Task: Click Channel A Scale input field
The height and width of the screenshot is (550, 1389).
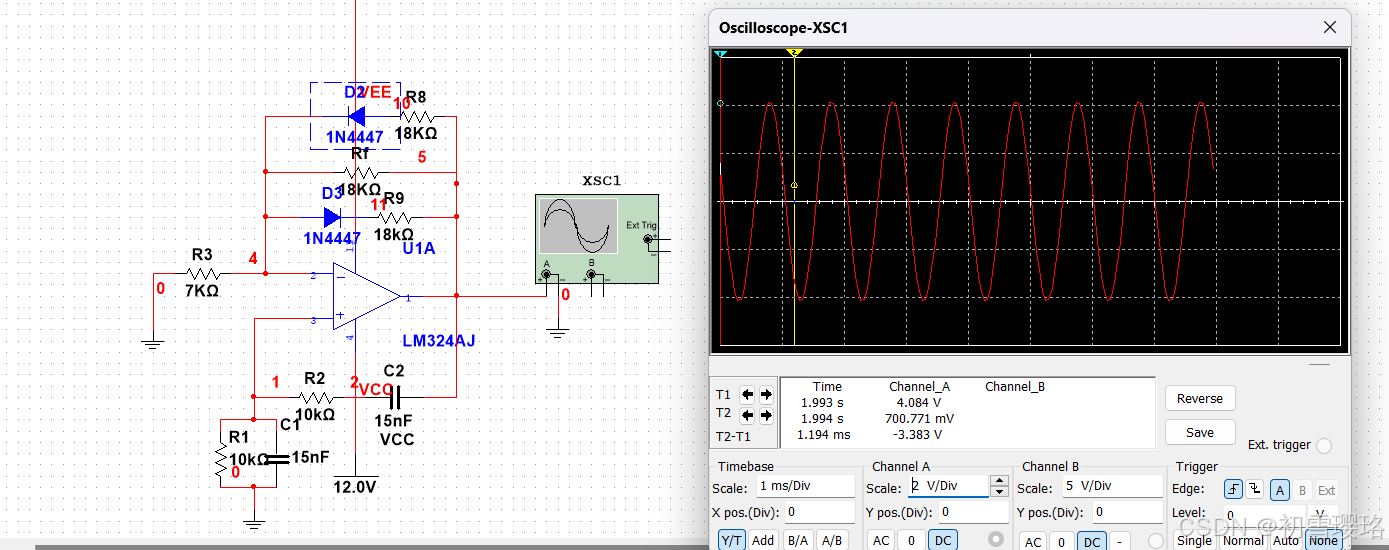Action: tap(948, 486)
